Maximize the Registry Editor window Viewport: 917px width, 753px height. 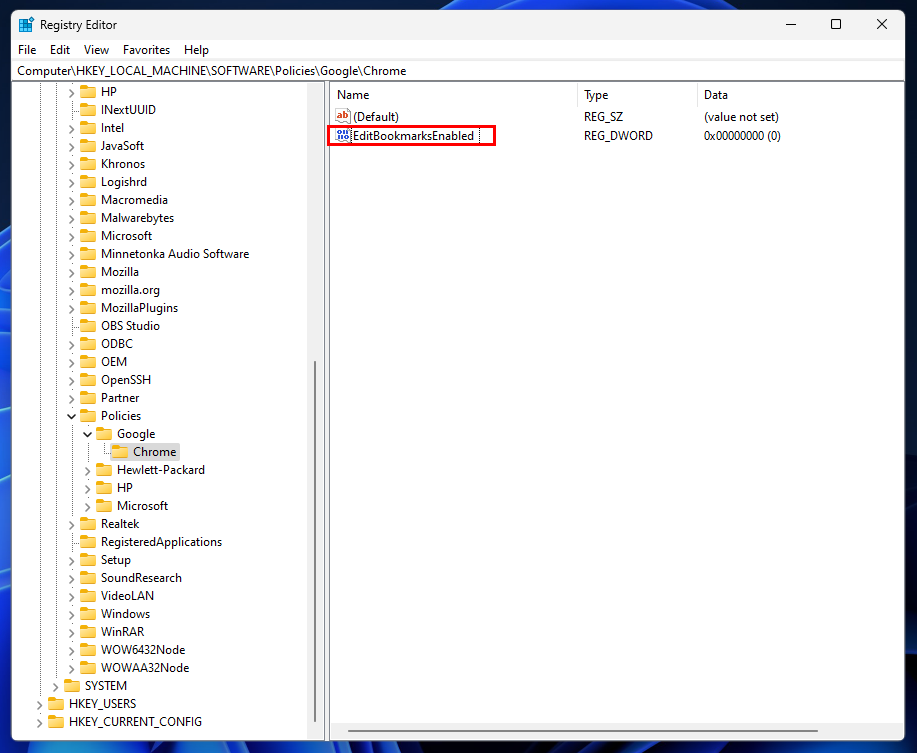click(836, 25)
